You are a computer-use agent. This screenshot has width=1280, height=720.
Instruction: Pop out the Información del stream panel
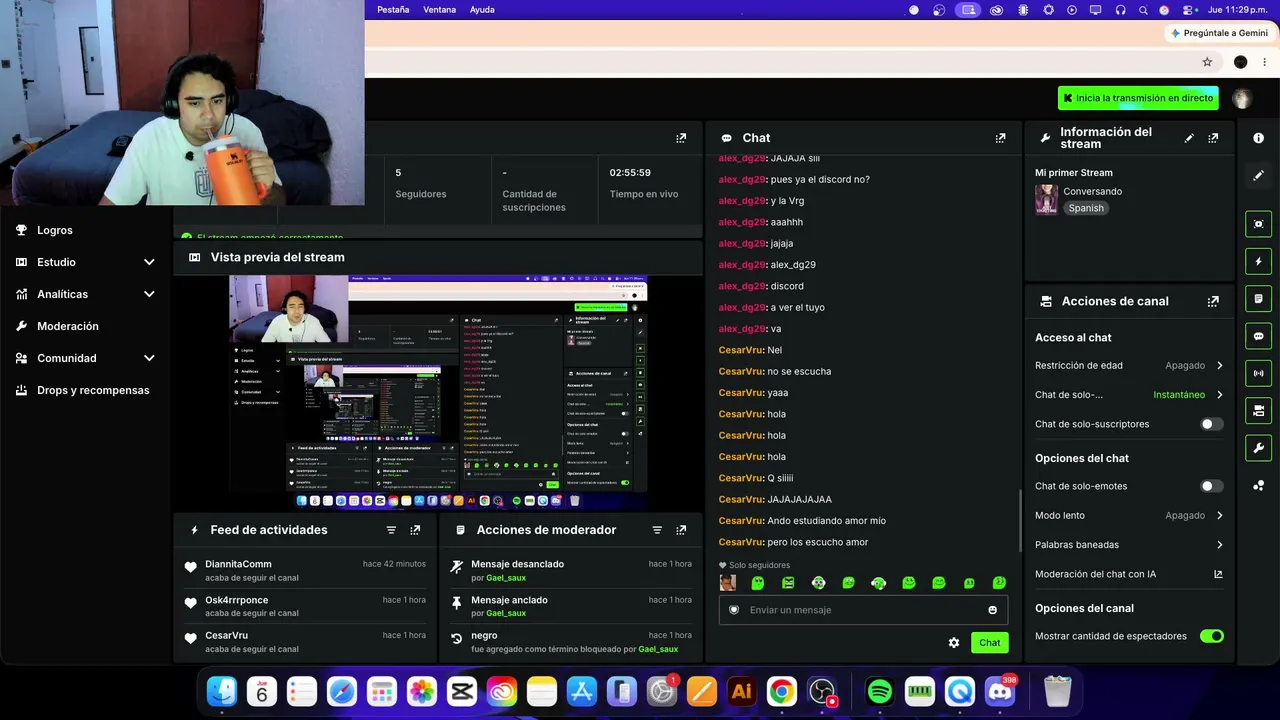pyautogui.click(x=1213, y=138)
